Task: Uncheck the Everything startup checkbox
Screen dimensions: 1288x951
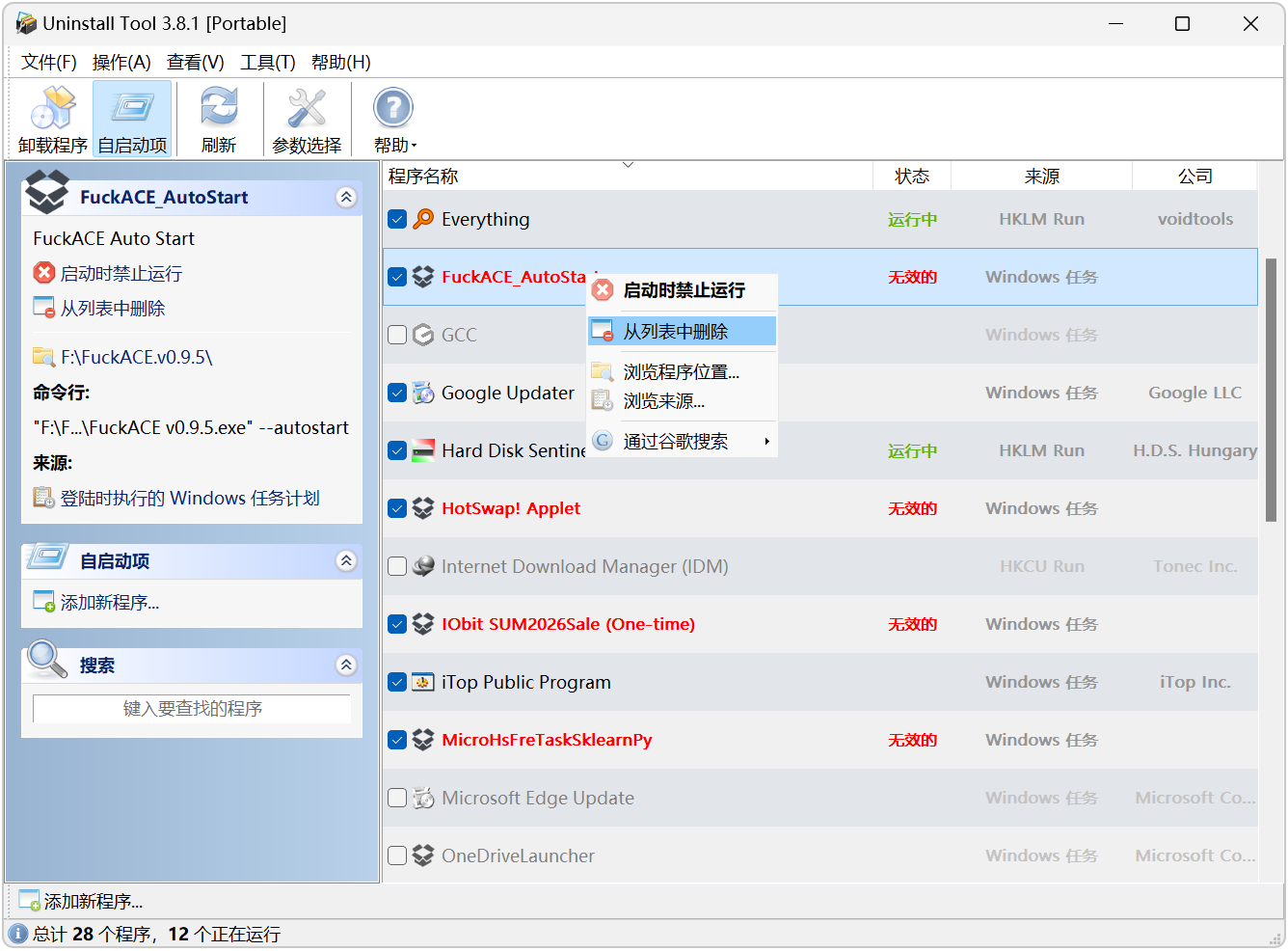Action: tap(397, 219)
